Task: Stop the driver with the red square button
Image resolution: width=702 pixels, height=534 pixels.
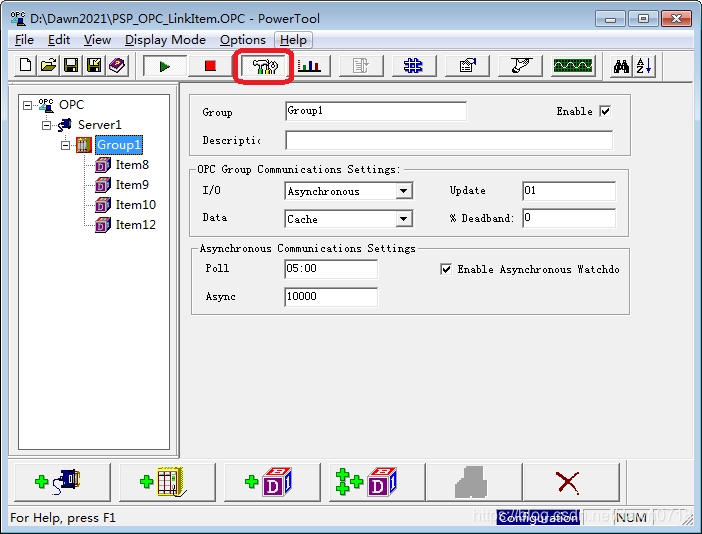Action: [x=210, y=66]
